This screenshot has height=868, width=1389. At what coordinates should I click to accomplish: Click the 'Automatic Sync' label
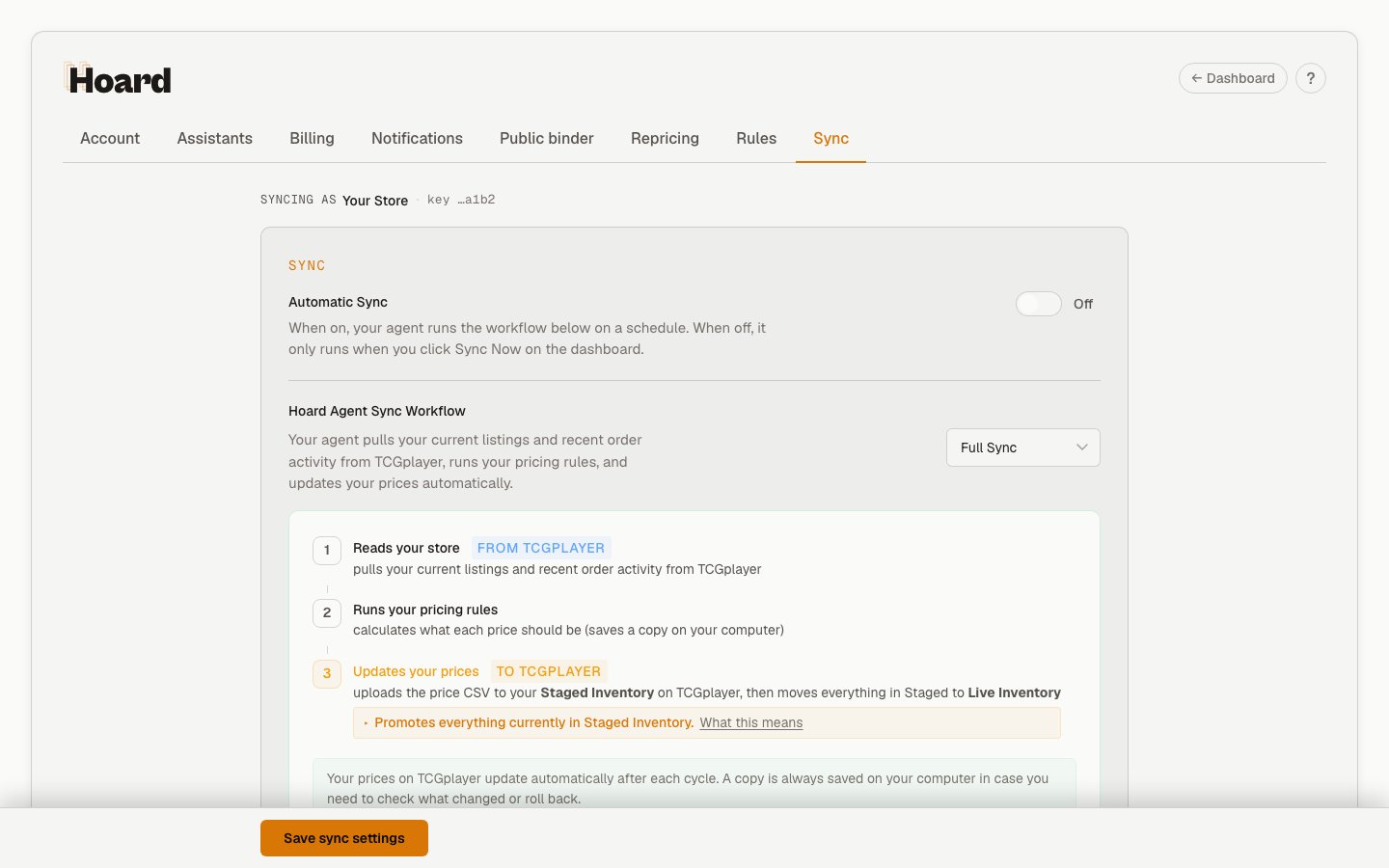coord(338,302)
